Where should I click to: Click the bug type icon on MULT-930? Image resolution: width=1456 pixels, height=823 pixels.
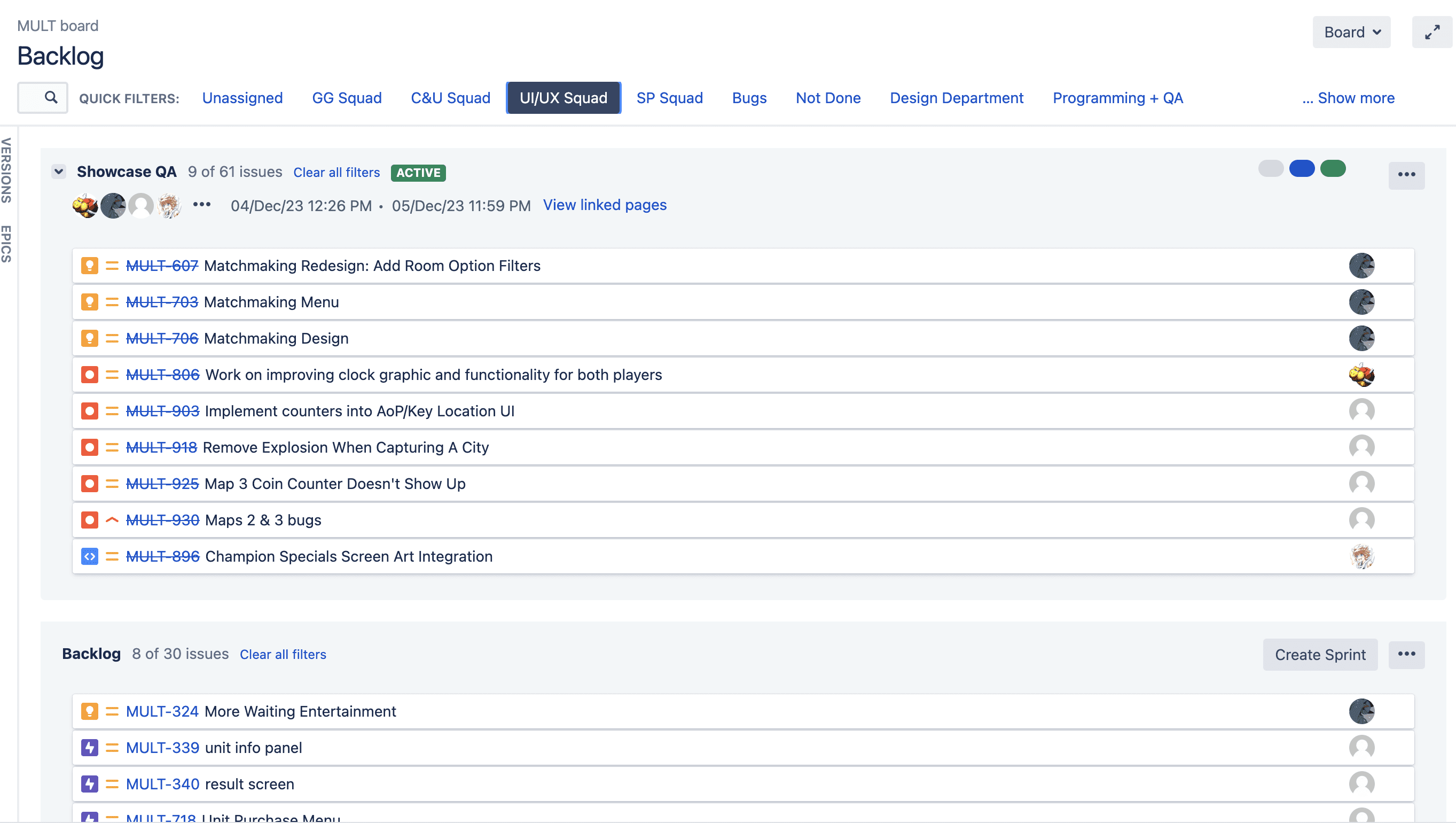point(89,520)
